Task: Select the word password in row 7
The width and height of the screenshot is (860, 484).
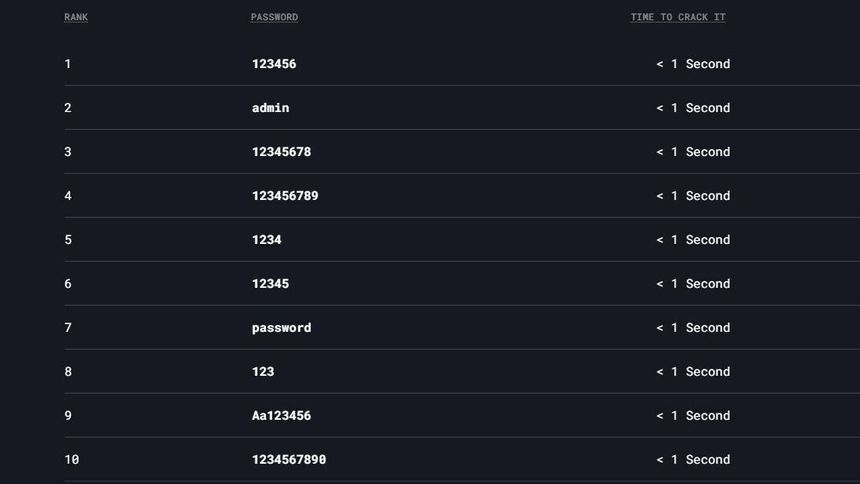Action: tap(281, 328)
